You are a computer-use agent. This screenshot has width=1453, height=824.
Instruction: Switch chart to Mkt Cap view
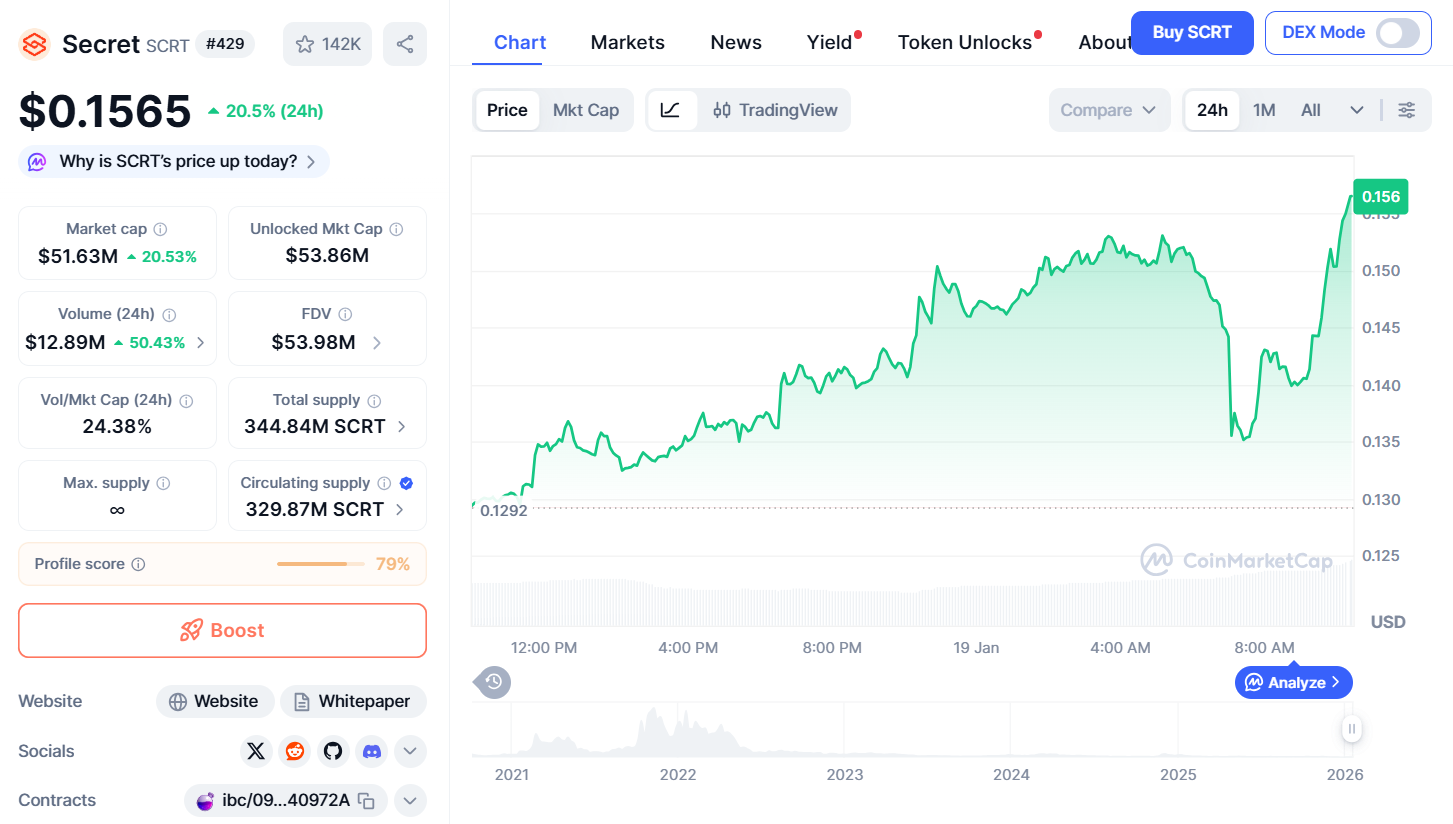[x=586, y=110]
